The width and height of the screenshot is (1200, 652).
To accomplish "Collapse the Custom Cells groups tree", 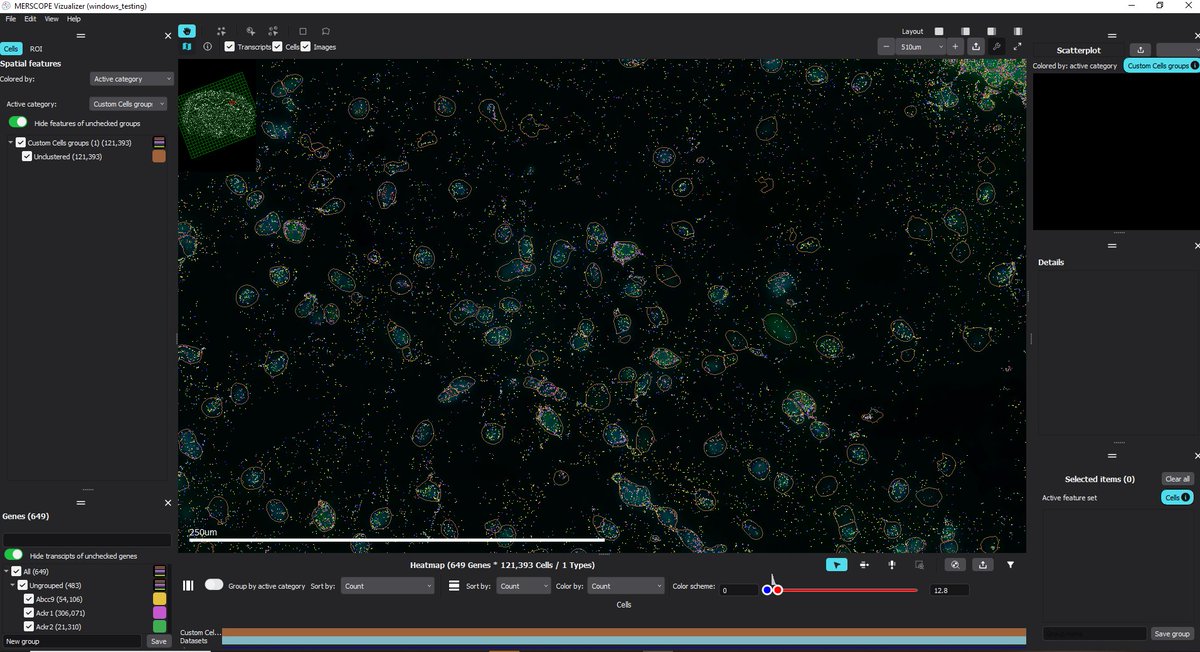I will coord(11,143).
